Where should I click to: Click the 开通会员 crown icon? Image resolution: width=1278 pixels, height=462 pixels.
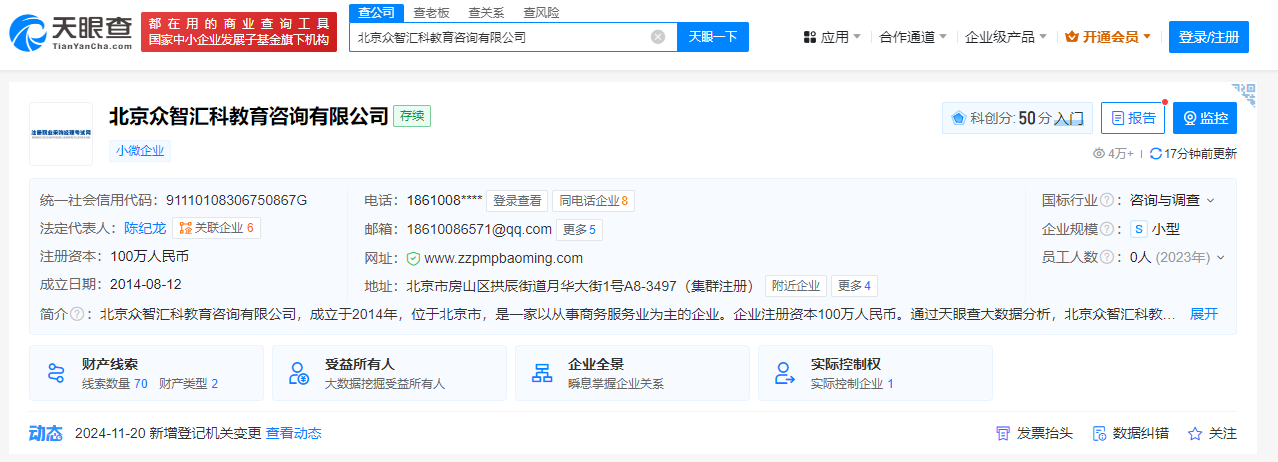click(1072, 37)
